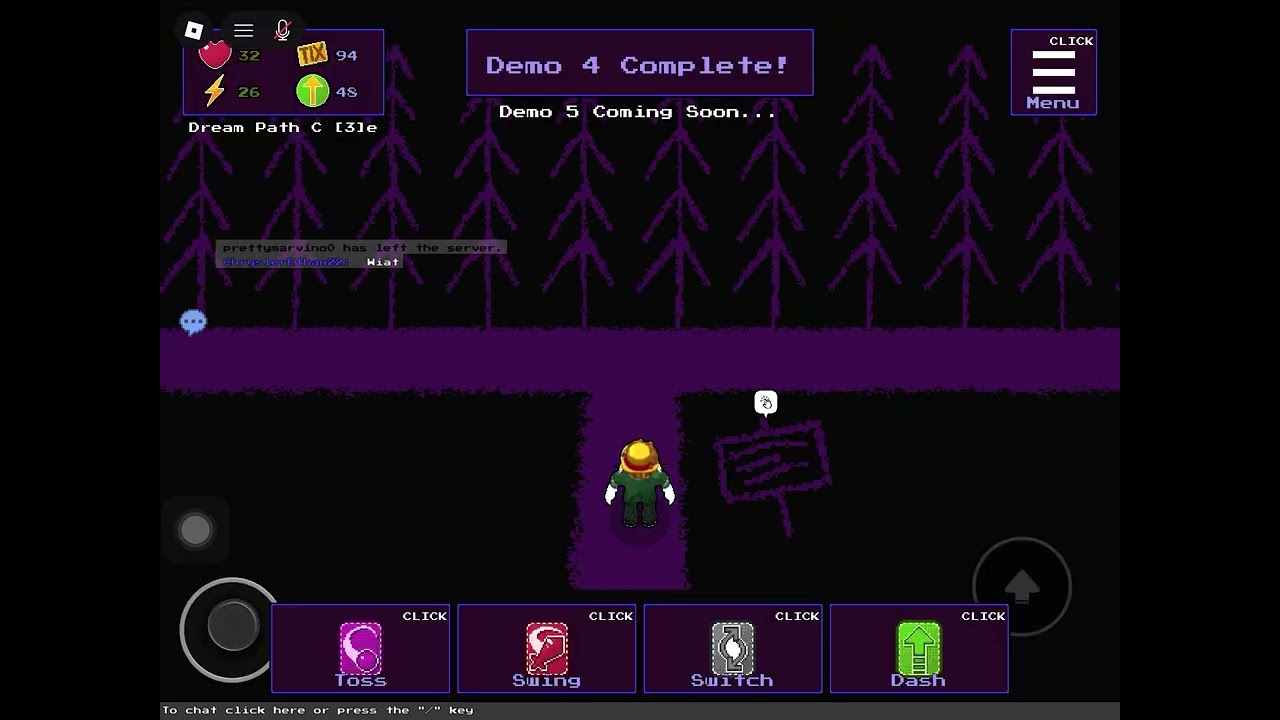Click the TIX value 94
This screenshot has height=720, width=1280.
click(347, 56)
